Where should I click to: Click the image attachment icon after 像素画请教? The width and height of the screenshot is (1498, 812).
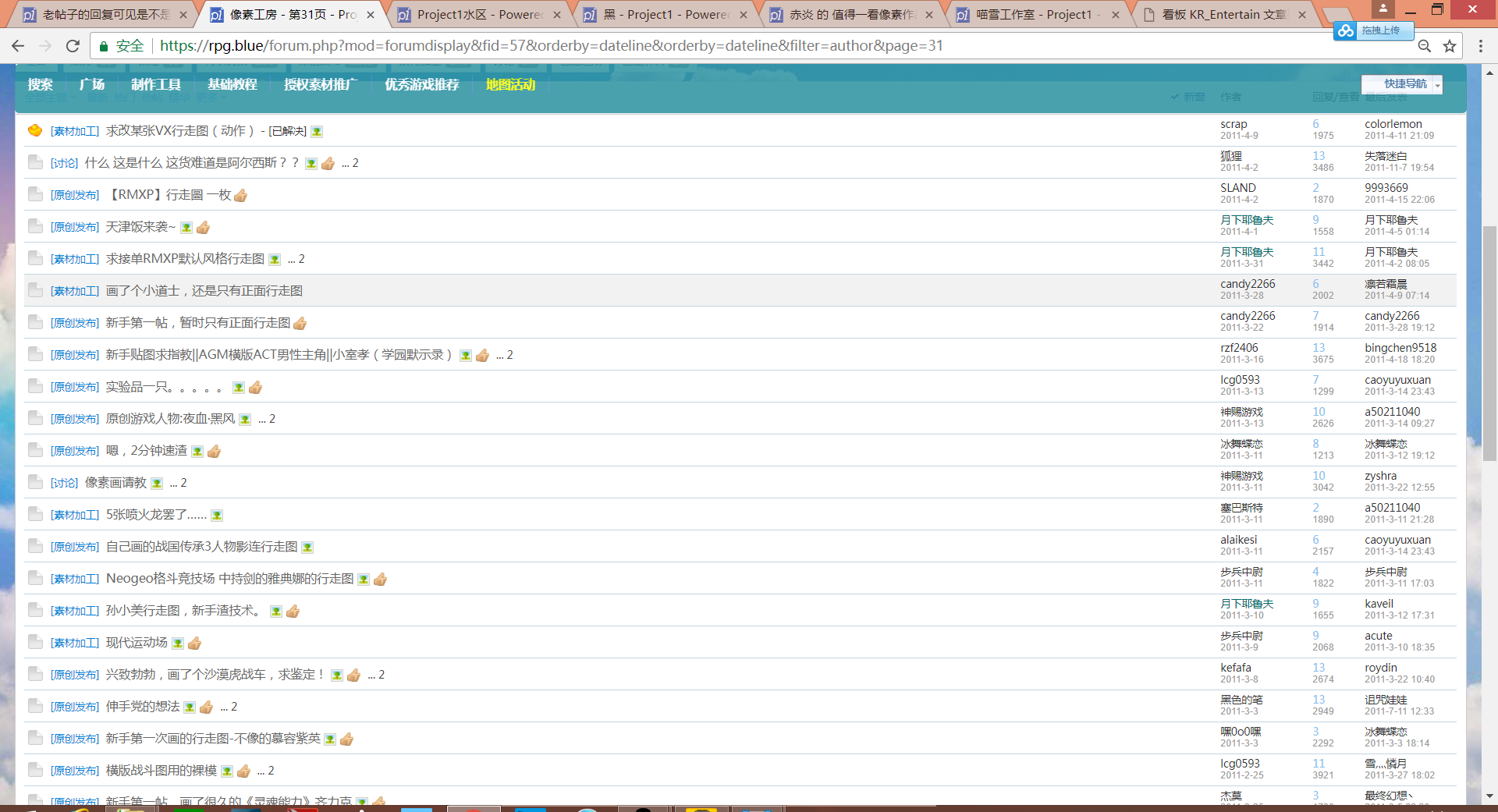click(157, 484)
